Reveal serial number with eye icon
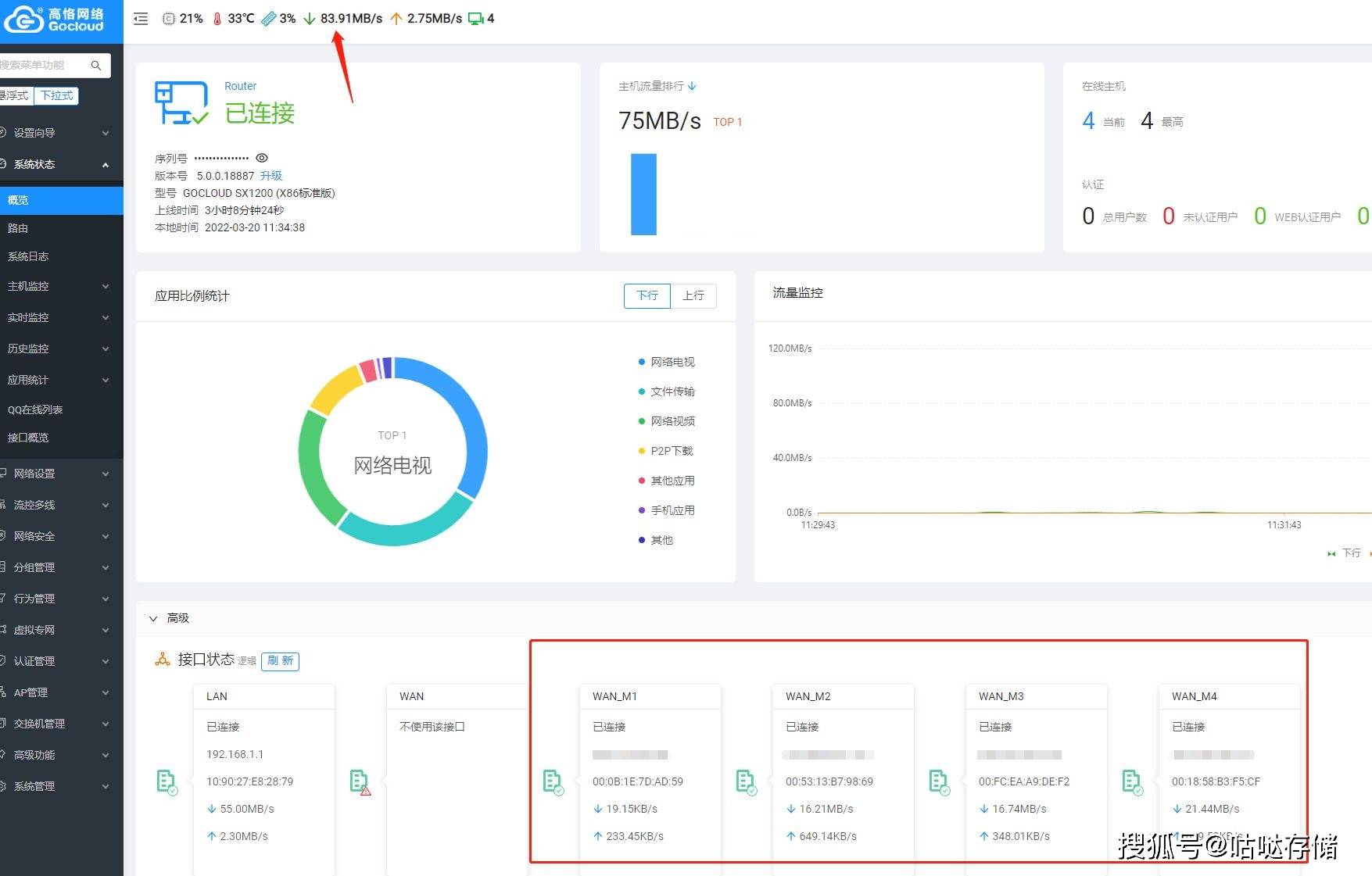The image size is (1372, 876). 262,158
